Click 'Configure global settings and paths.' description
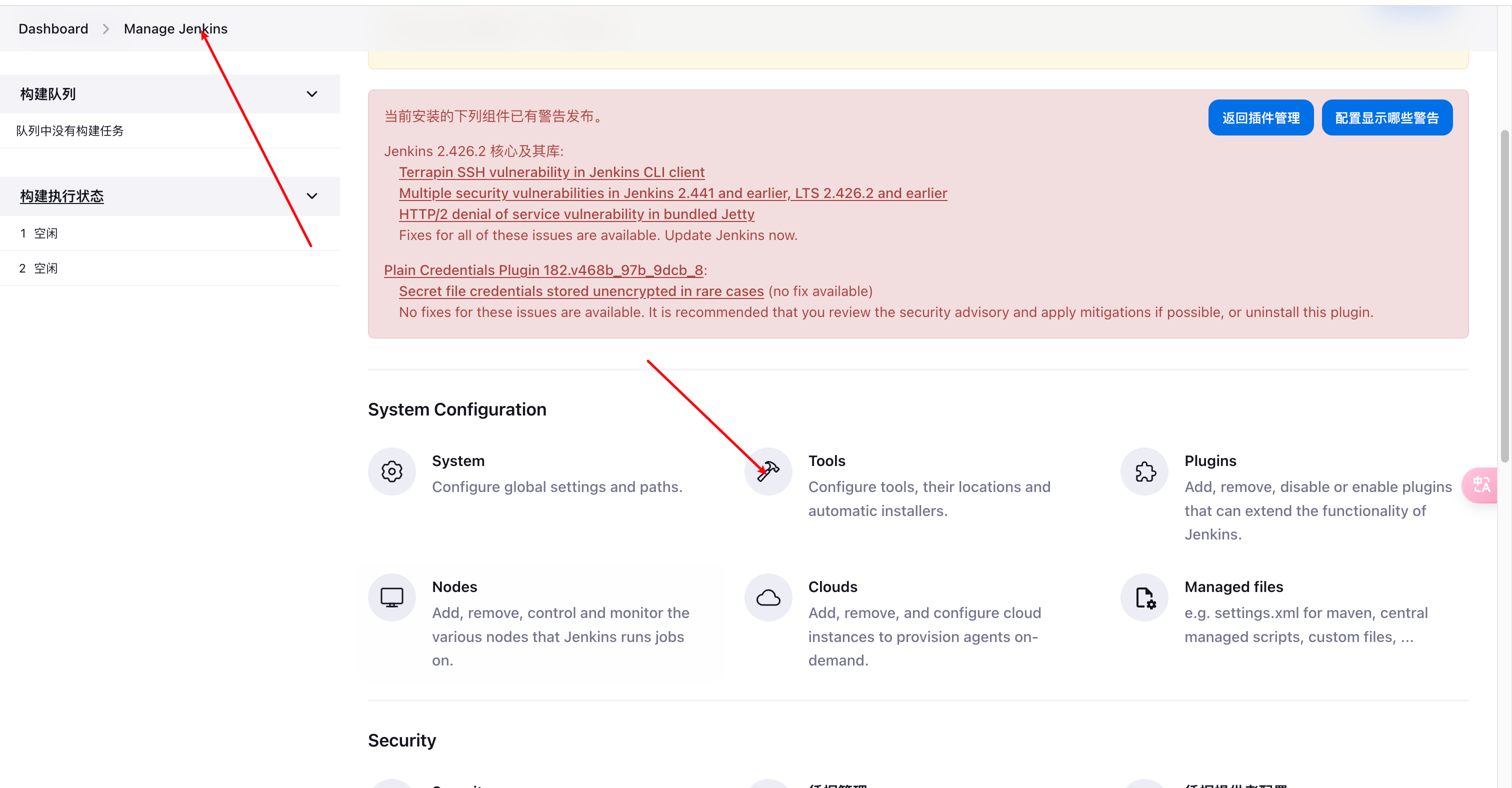The height and width of the screenshot is (788, 1512). (x=557, y=487)
